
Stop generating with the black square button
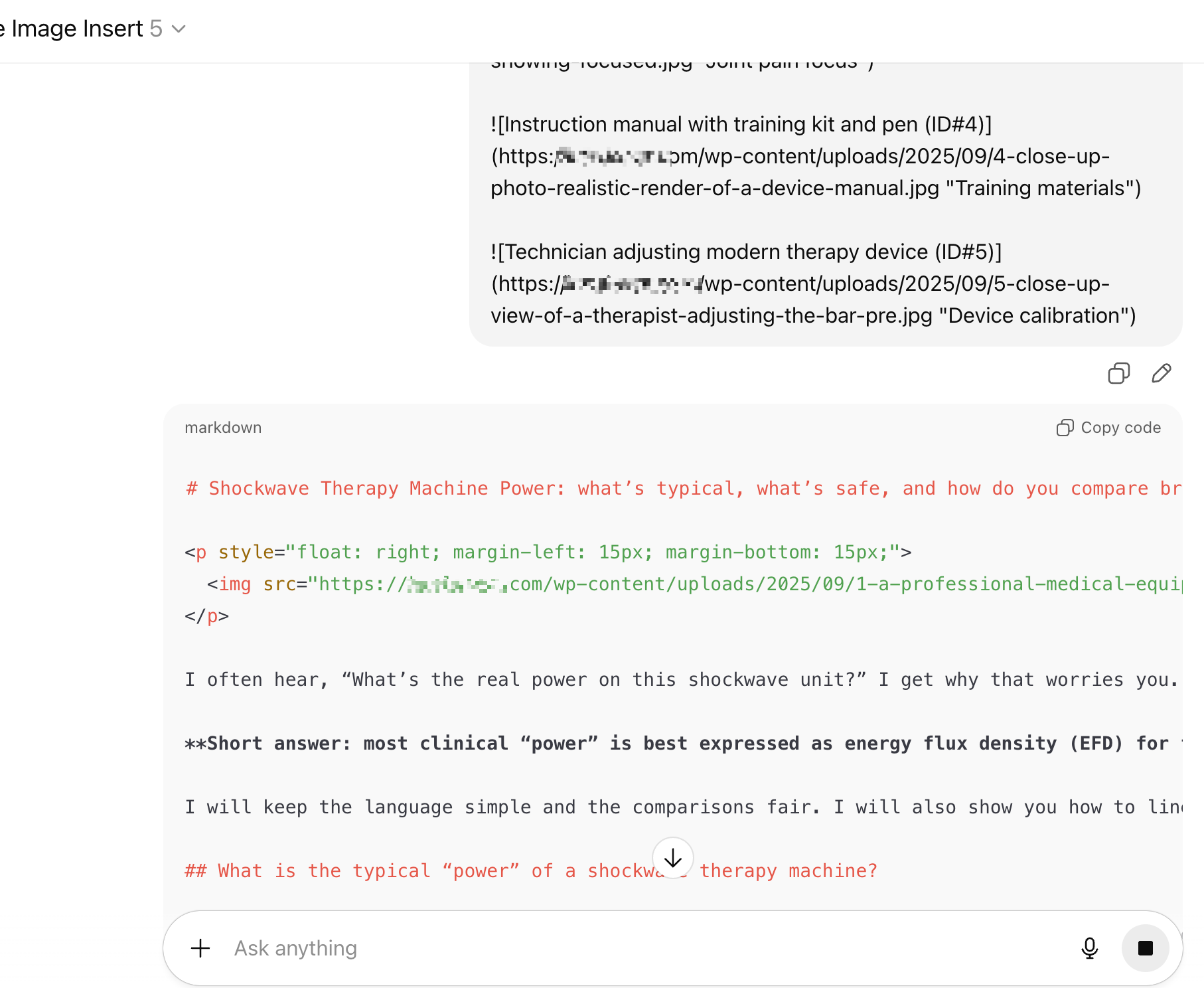[1146, 948]
